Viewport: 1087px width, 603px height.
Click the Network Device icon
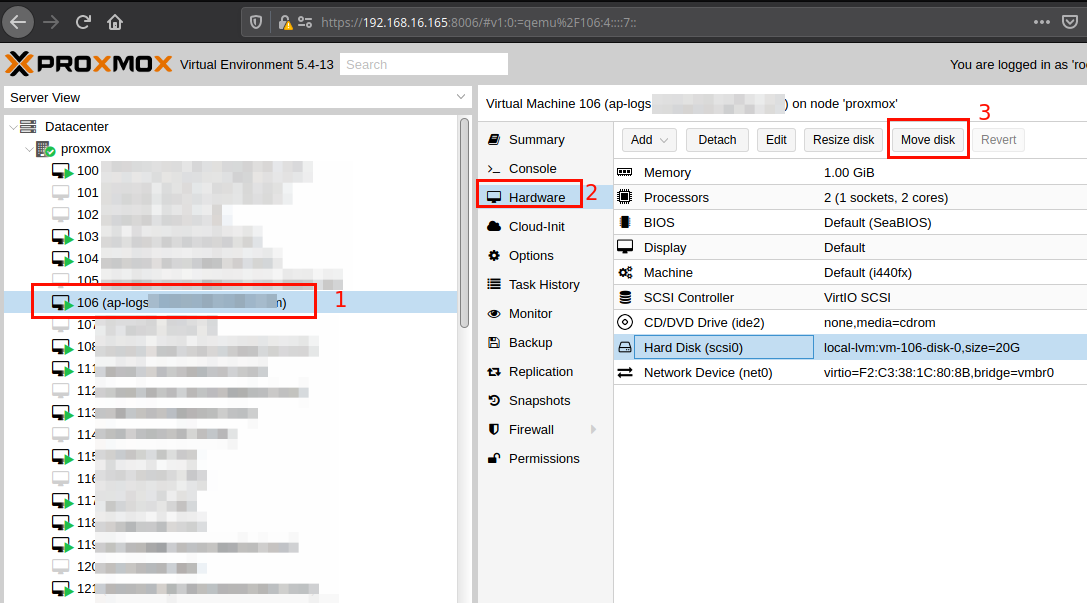click(628, 371)
